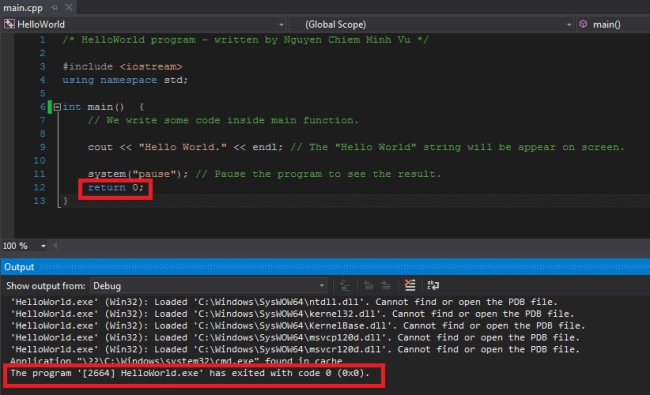The height and width of the screenshot is (395, 650).
Task: Collapse the main function outline block
Action: (57, 107)
